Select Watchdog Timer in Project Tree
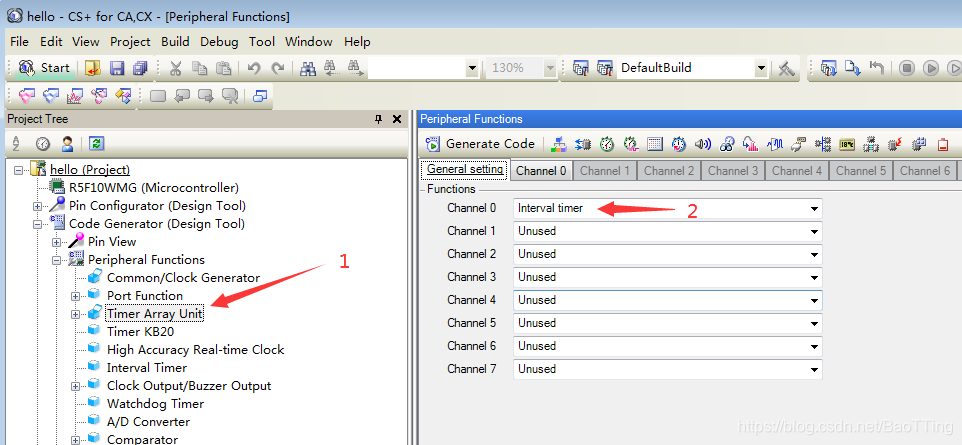 (155, 404)
